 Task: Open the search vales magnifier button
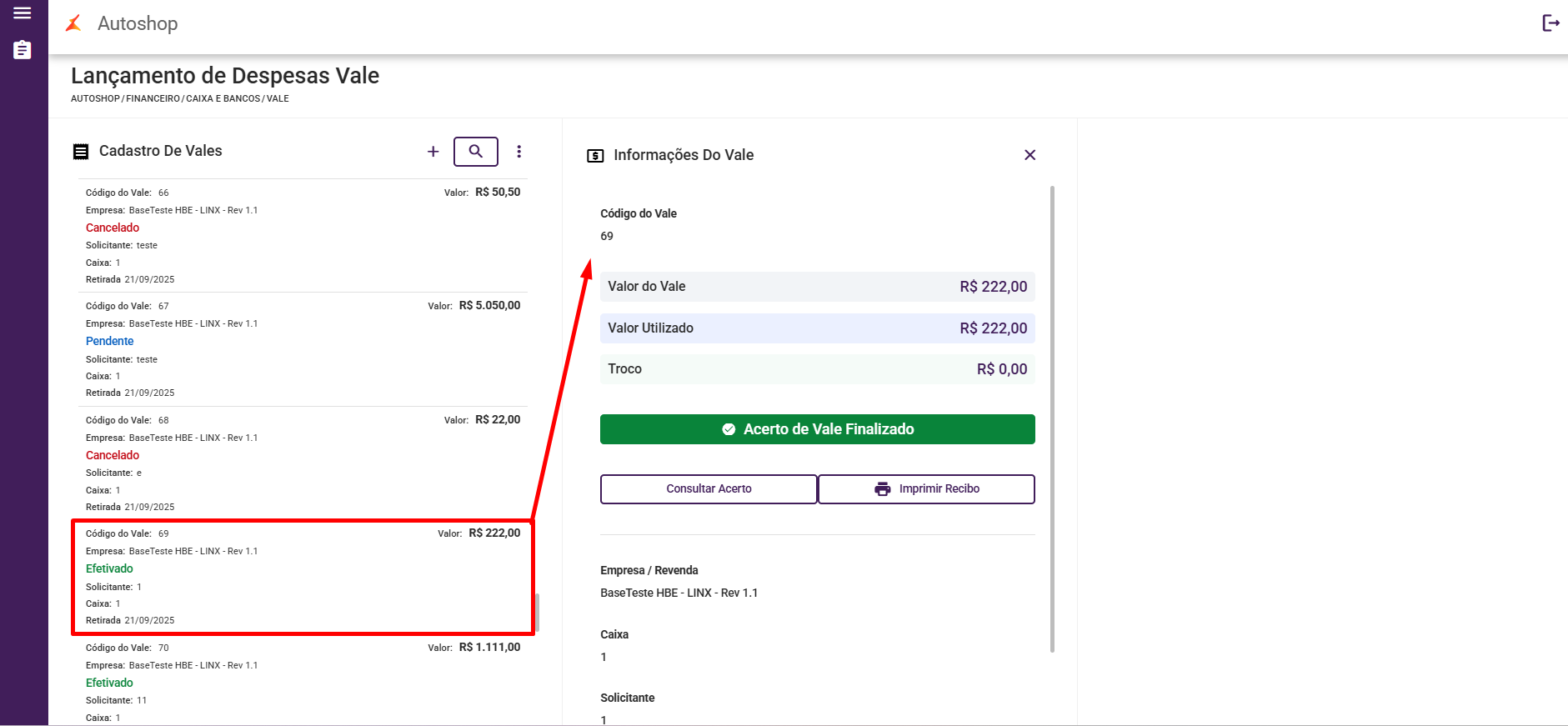pos(476,152)
